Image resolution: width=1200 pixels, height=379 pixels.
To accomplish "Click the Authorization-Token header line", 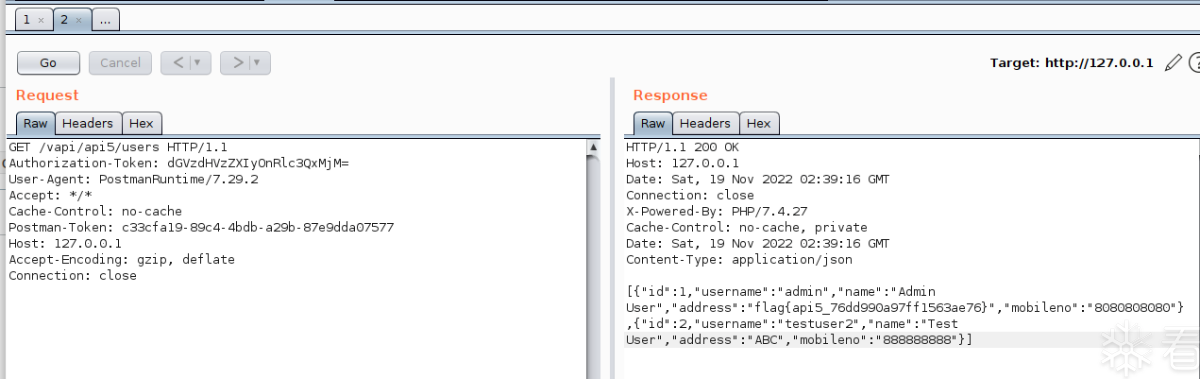I will pyautogui.click(x=178, y=163).
